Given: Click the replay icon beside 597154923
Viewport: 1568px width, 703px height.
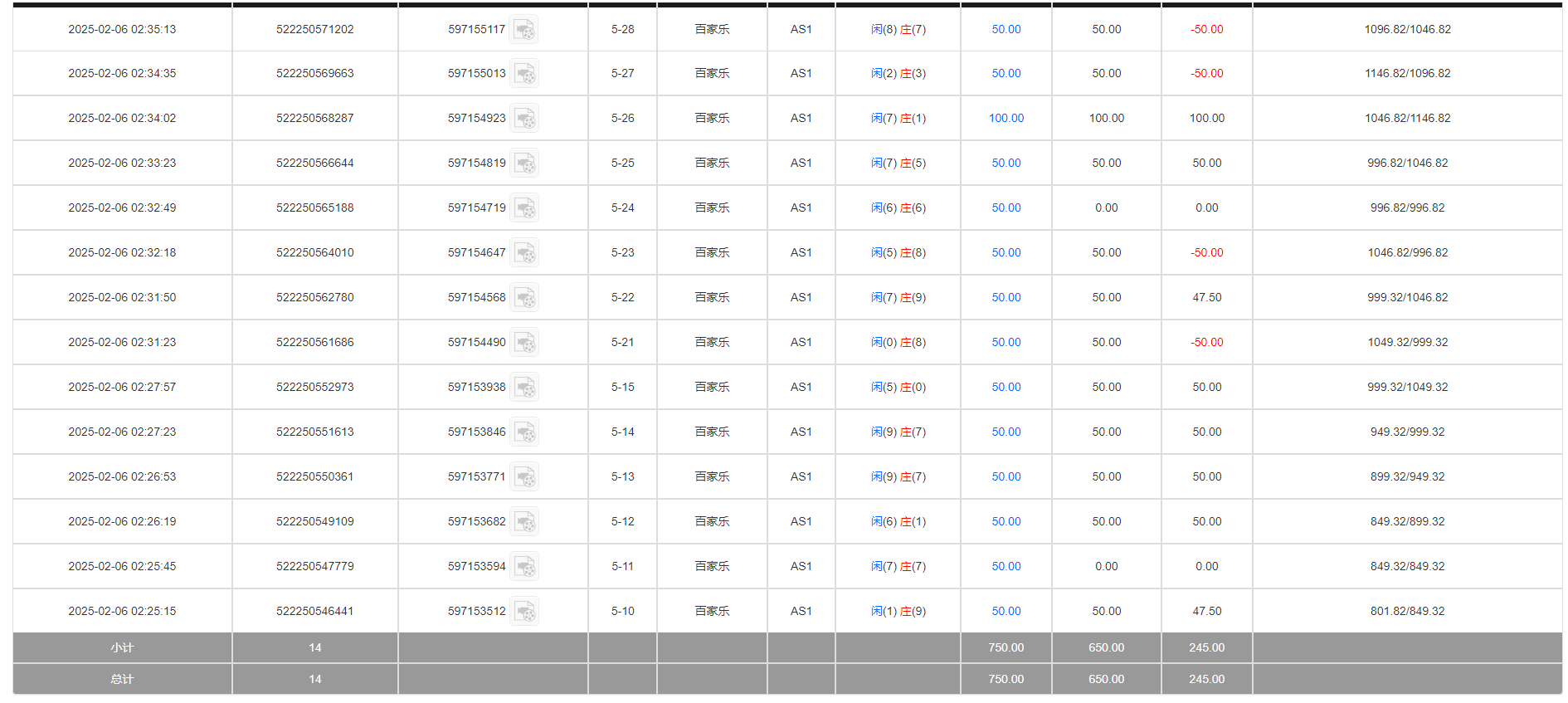Looking at the screenshot, I should coord(523,119).
